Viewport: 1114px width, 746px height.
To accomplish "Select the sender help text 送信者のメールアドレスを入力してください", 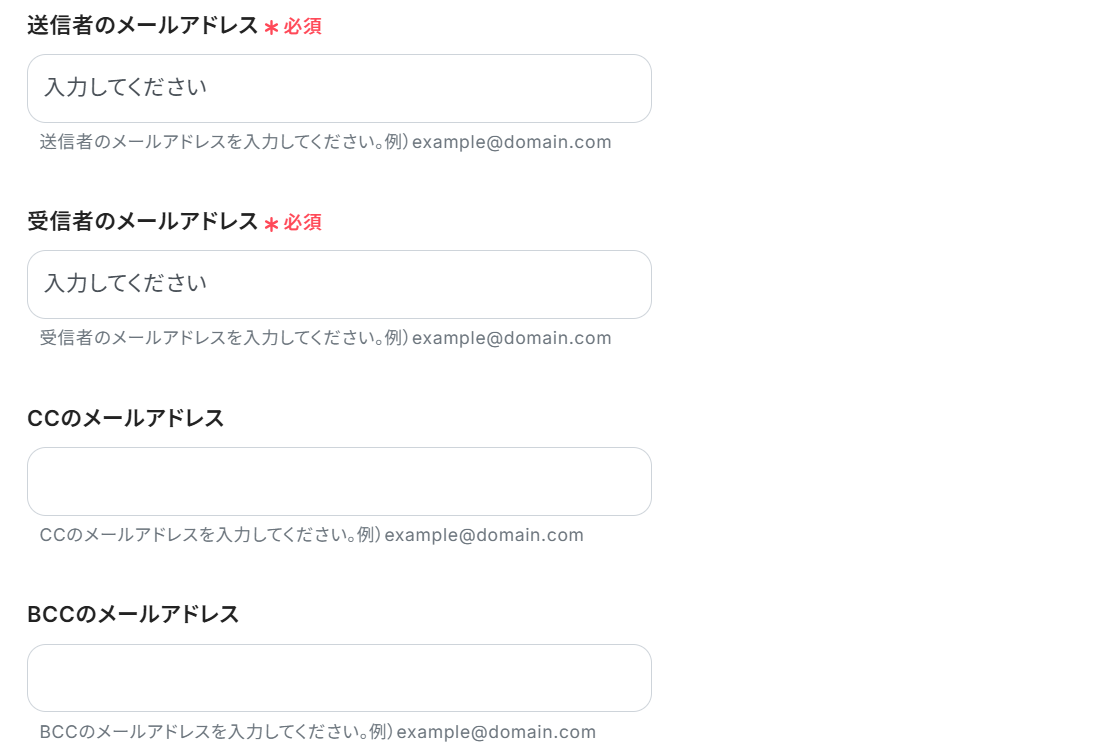I will pos(211,141).
